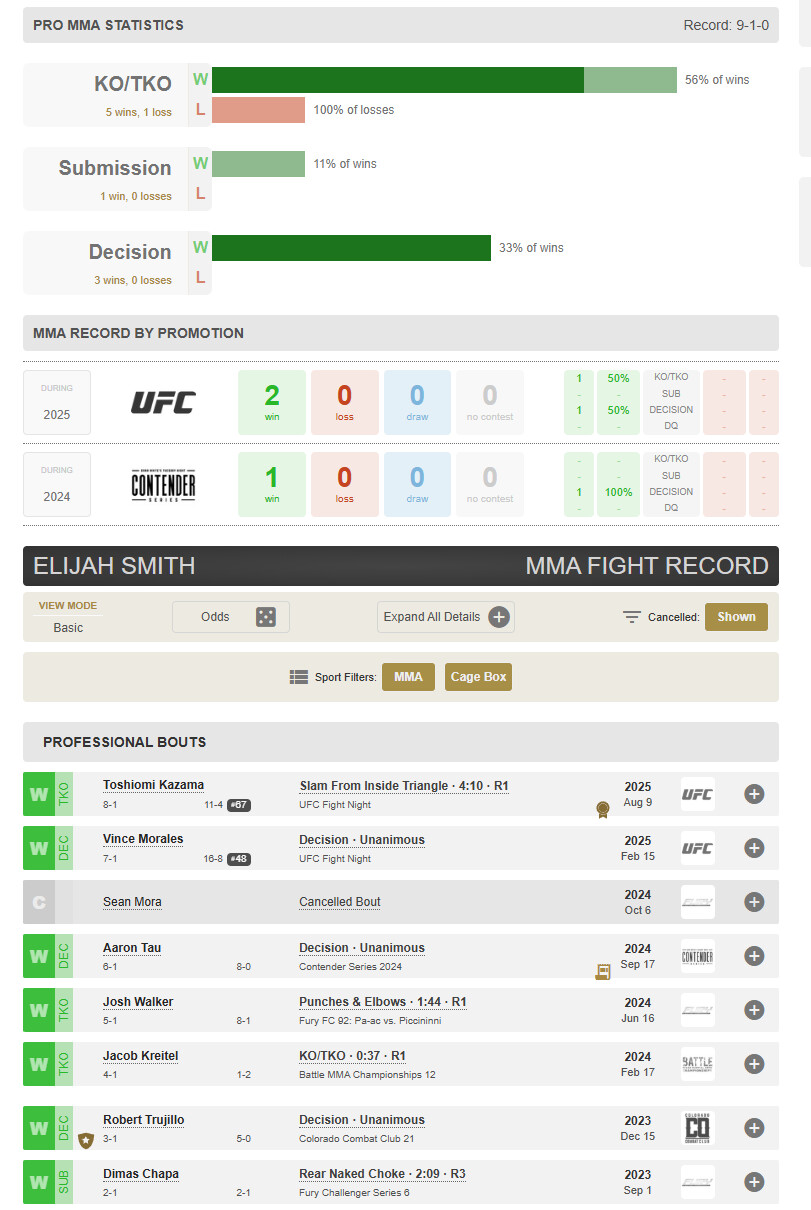The image size is (811, 1210).
Task: Click the Colorado Combat Club logo on Trujillo row
Action: [697, 1128]
